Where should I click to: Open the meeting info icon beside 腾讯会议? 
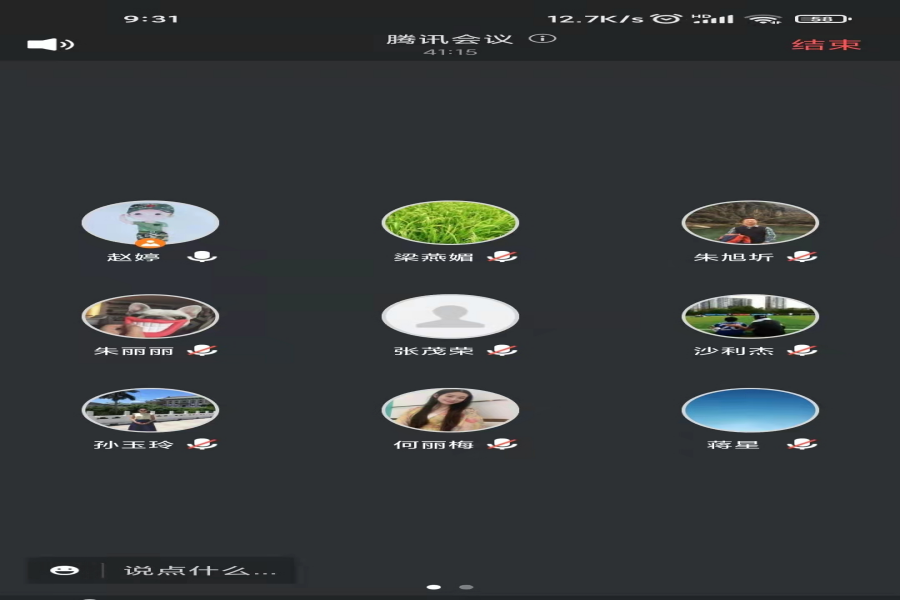pos(542,39)
